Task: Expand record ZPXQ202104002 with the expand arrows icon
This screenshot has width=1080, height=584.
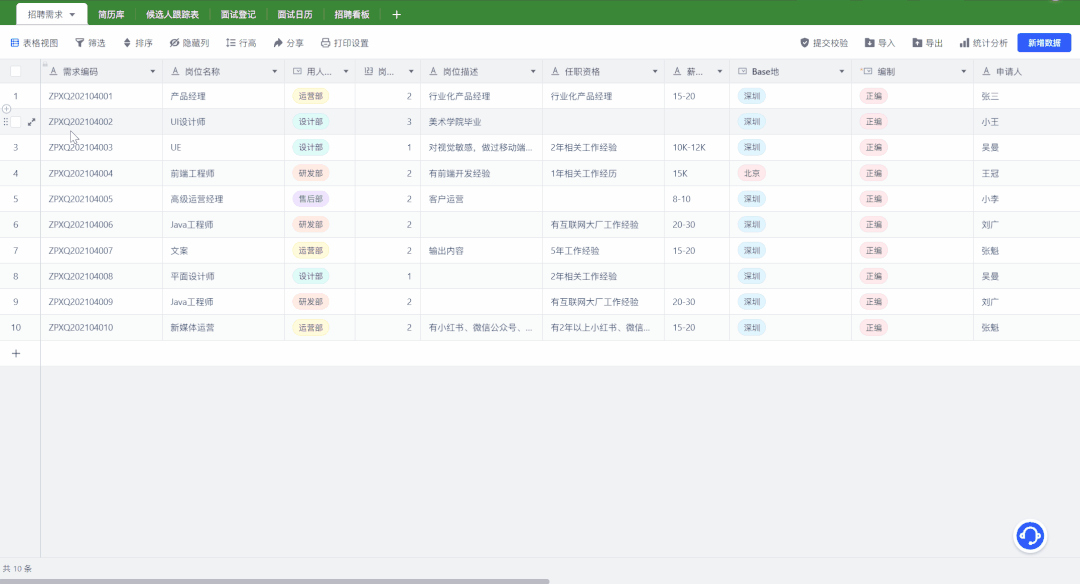Action: [31, 122]
